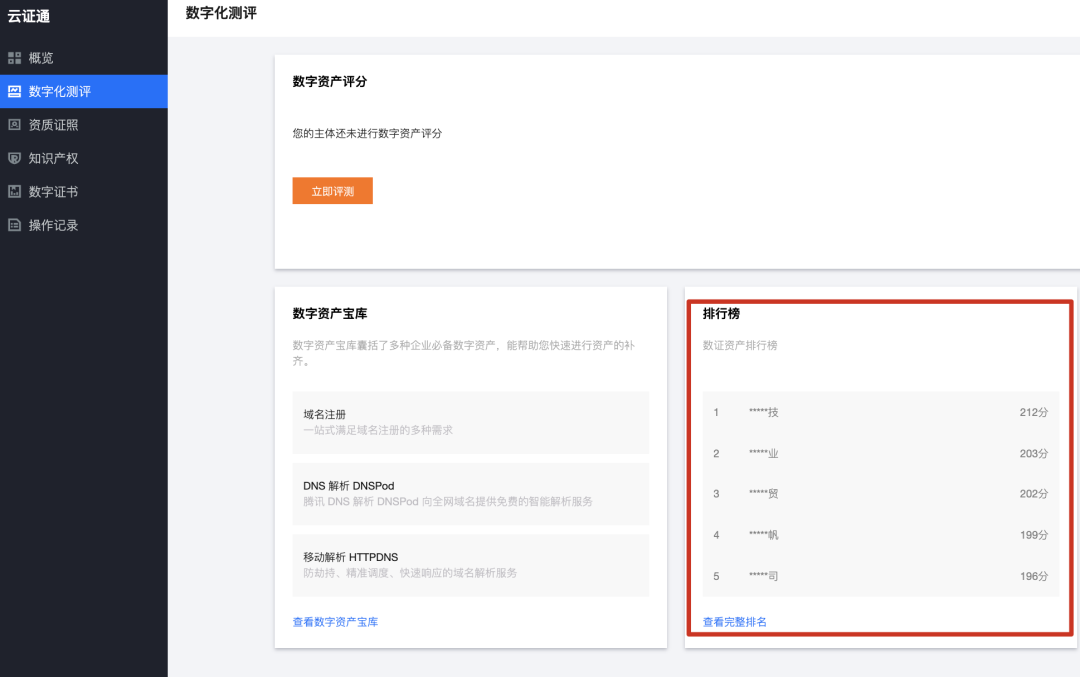Open the 查看完整排名 link
Screen dimensions: 1080x677
pos(734,622)
